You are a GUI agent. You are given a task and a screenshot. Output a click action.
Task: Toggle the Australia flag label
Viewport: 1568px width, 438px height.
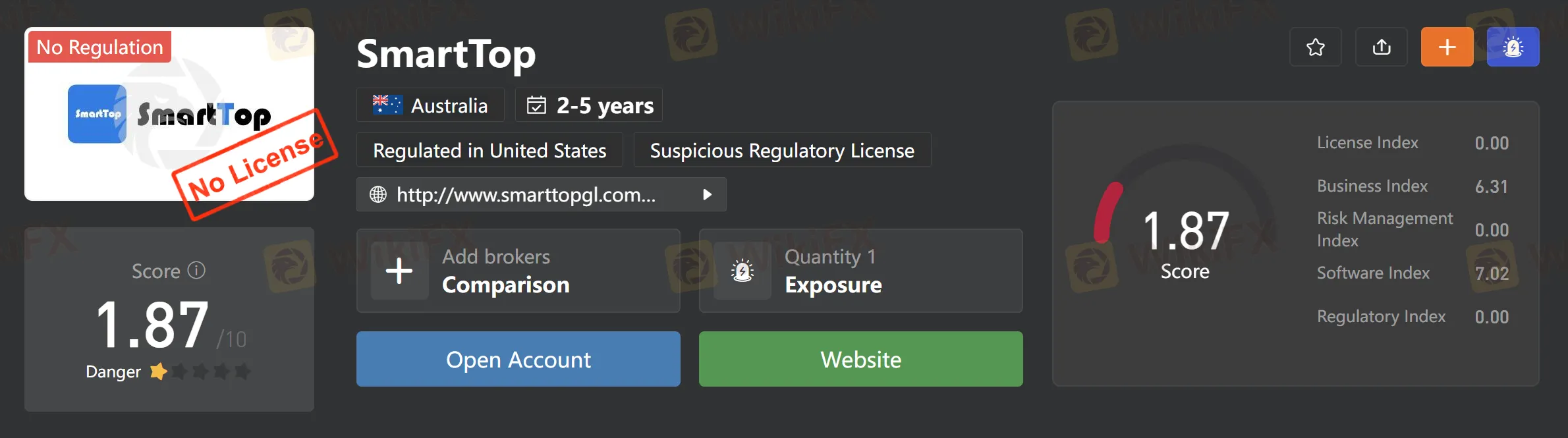pos(430,105)
